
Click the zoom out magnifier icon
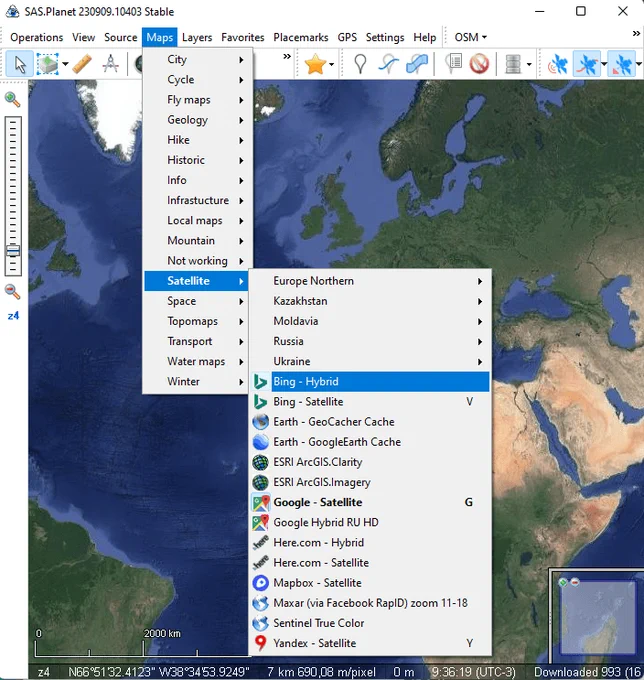[x=12, y=291]
